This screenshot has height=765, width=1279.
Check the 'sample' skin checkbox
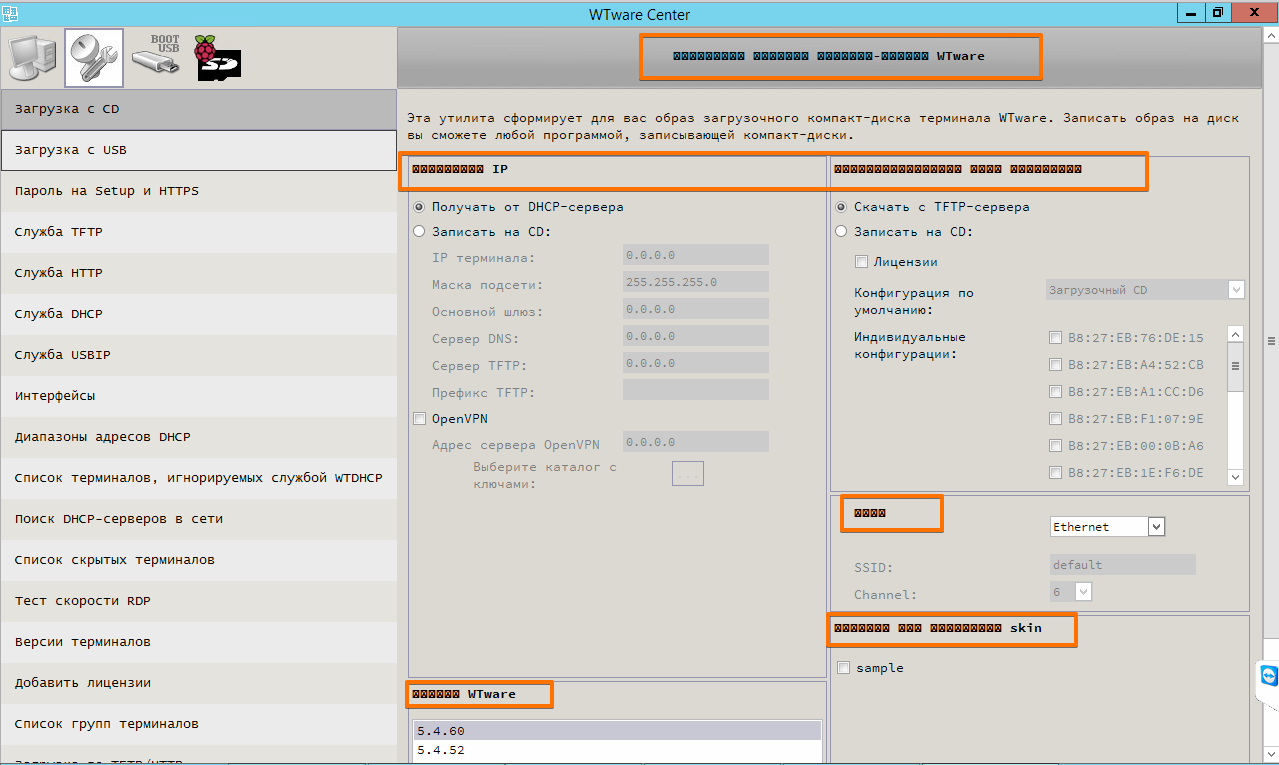pos(844,668)
